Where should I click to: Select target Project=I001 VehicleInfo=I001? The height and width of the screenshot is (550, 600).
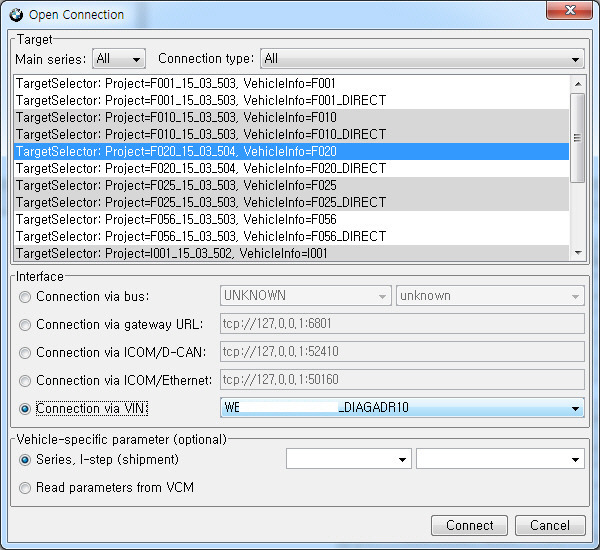(x=291, y=253)
